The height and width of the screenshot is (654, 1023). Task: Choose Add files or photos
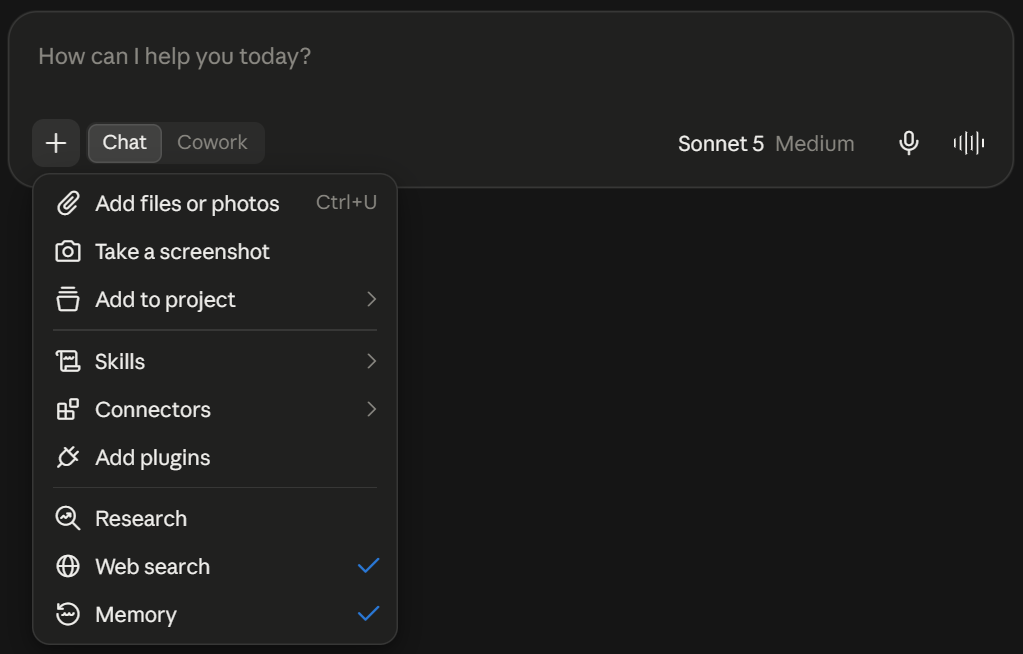tap(215, 204)
